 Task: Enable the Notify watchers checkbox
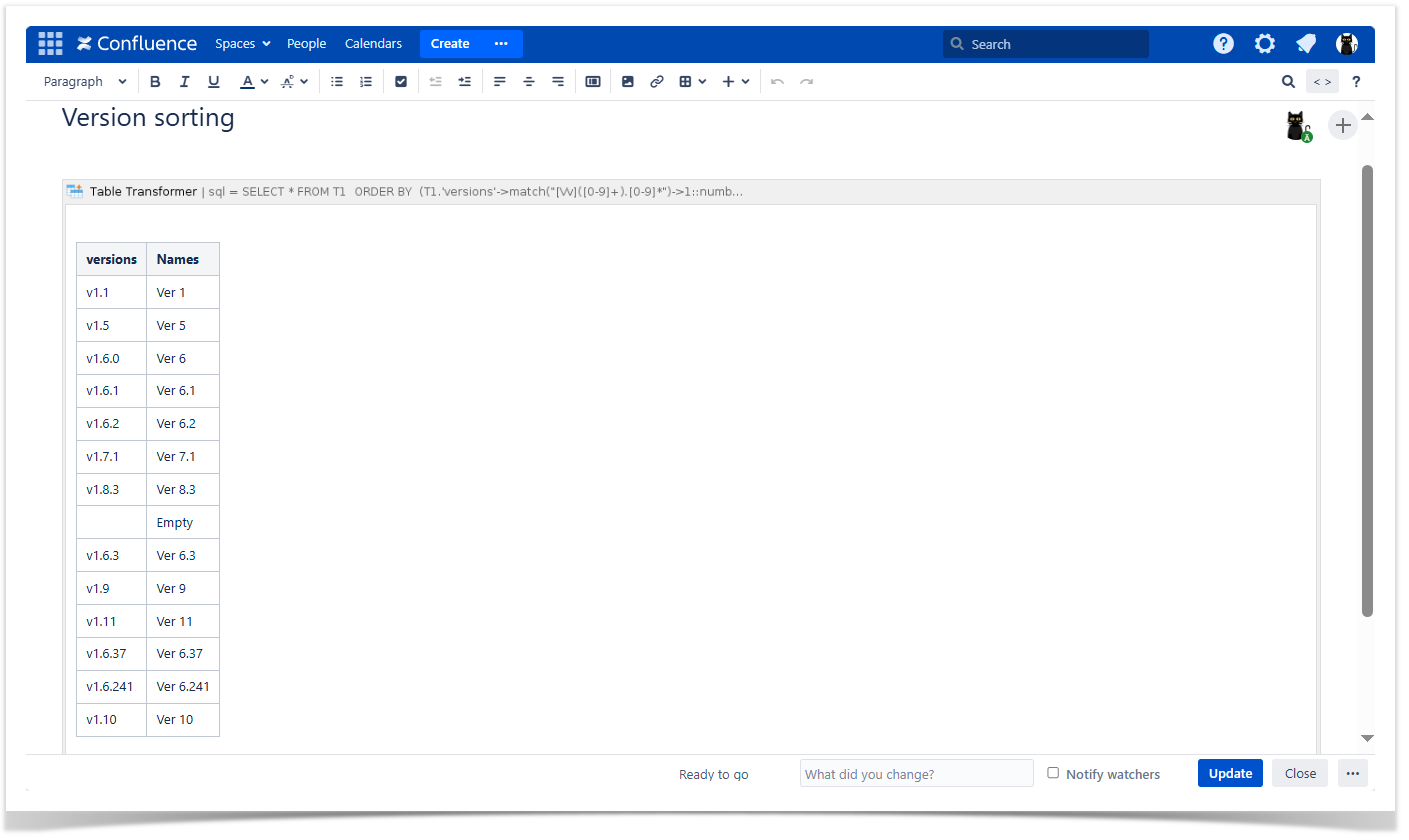click(x=1053, y=773)
